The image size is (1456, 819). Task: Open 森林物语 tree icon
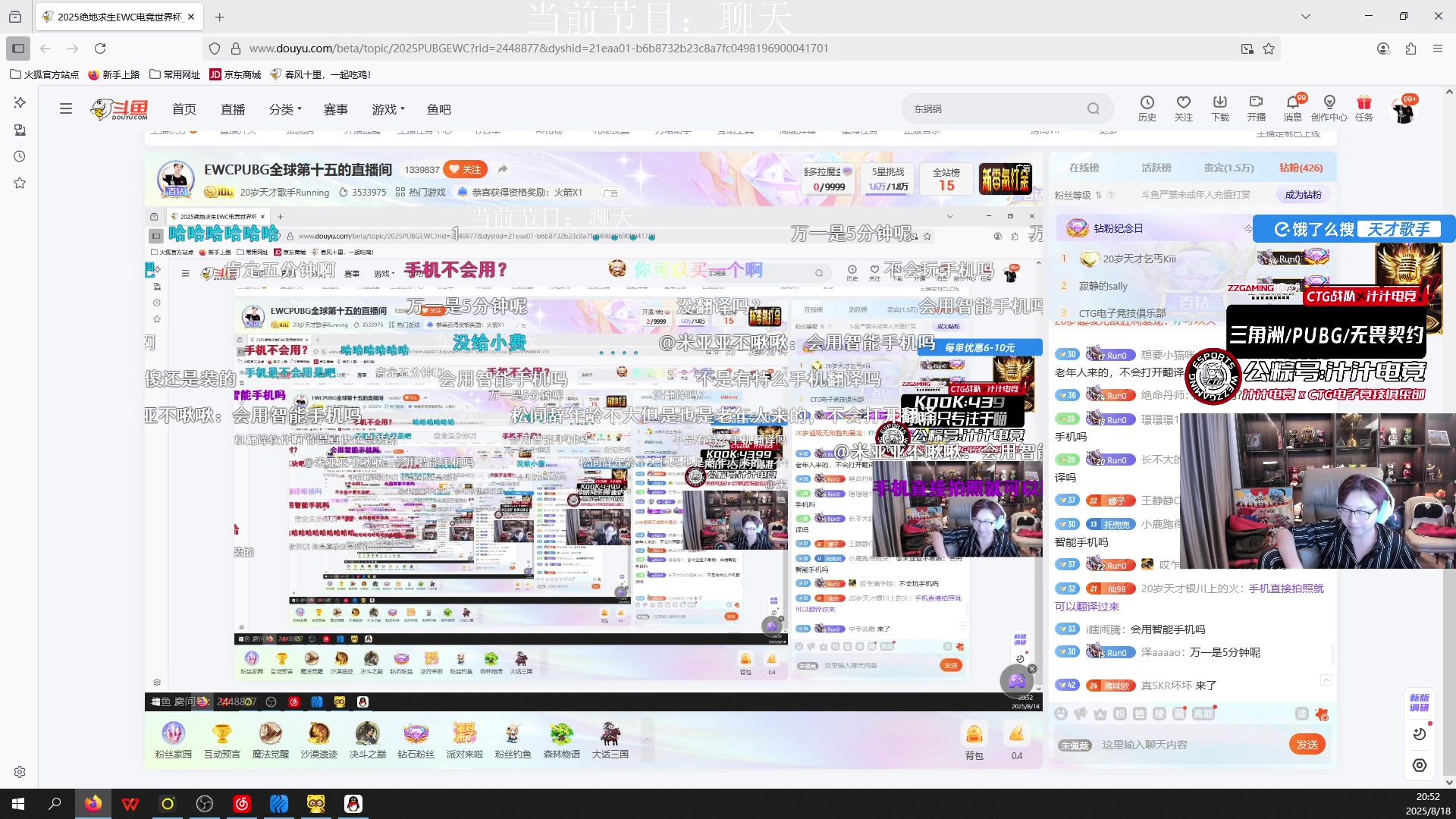[562, 739]
